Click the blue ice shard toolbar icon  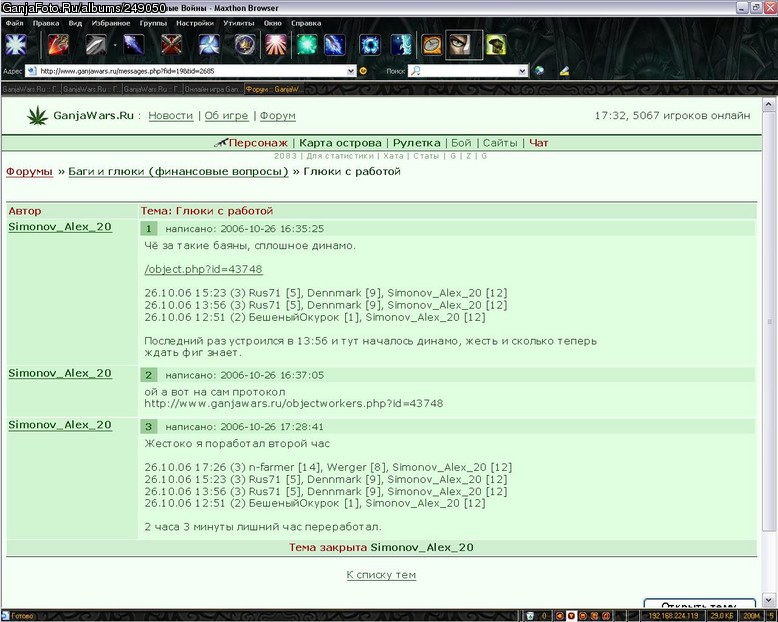coord(133,45)
